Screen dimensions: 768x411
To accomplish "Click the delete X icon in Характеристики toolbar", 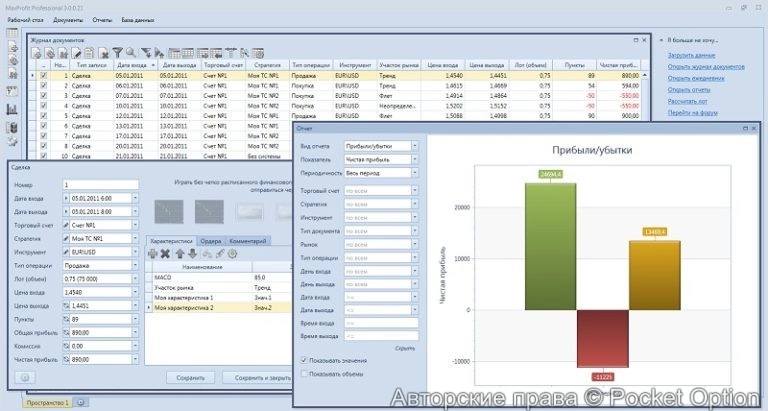I will 166,254.
